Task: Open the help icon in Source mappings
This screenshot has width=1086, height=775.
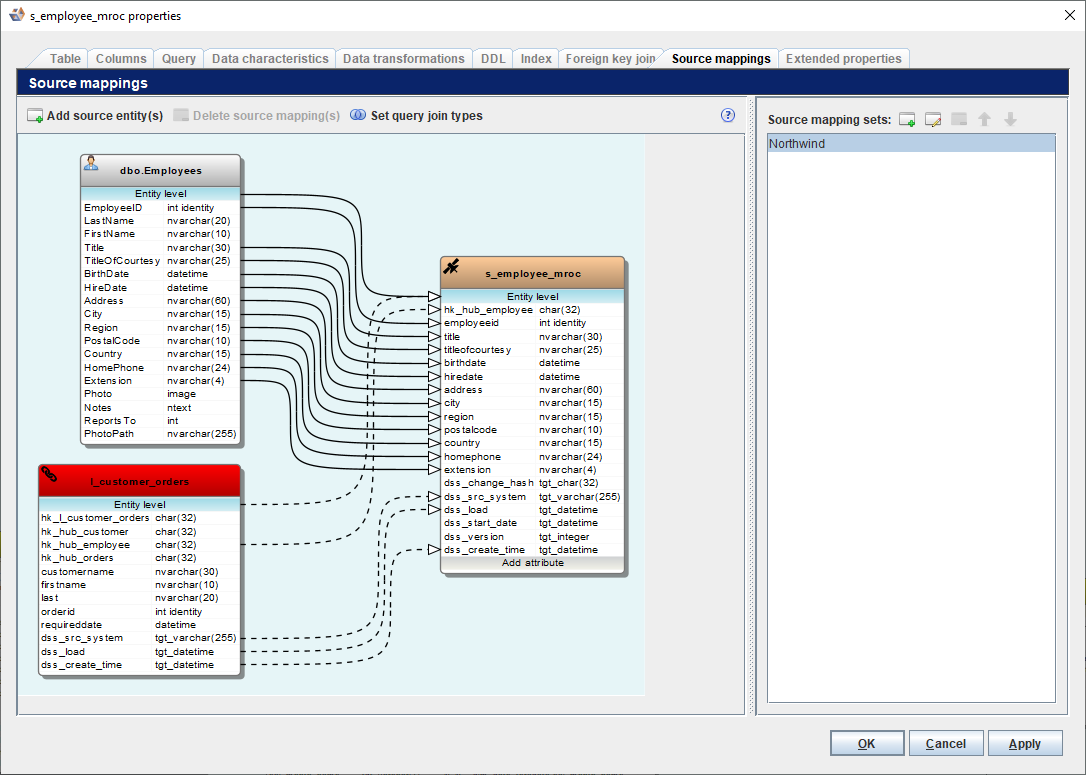Action: click(x=728, y=115)
